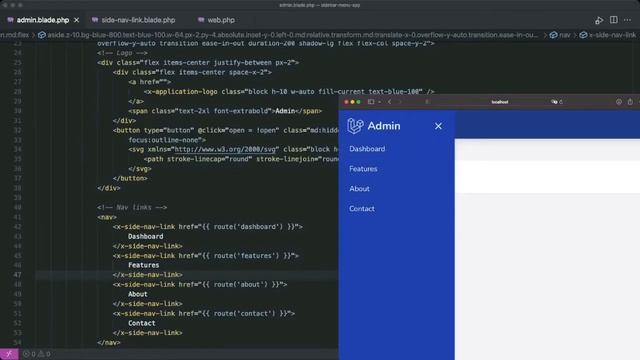Viewport: 640px width, 360px height.
Task: Click the Laravel logo in the sidebar
Action: tap(355, 126)
